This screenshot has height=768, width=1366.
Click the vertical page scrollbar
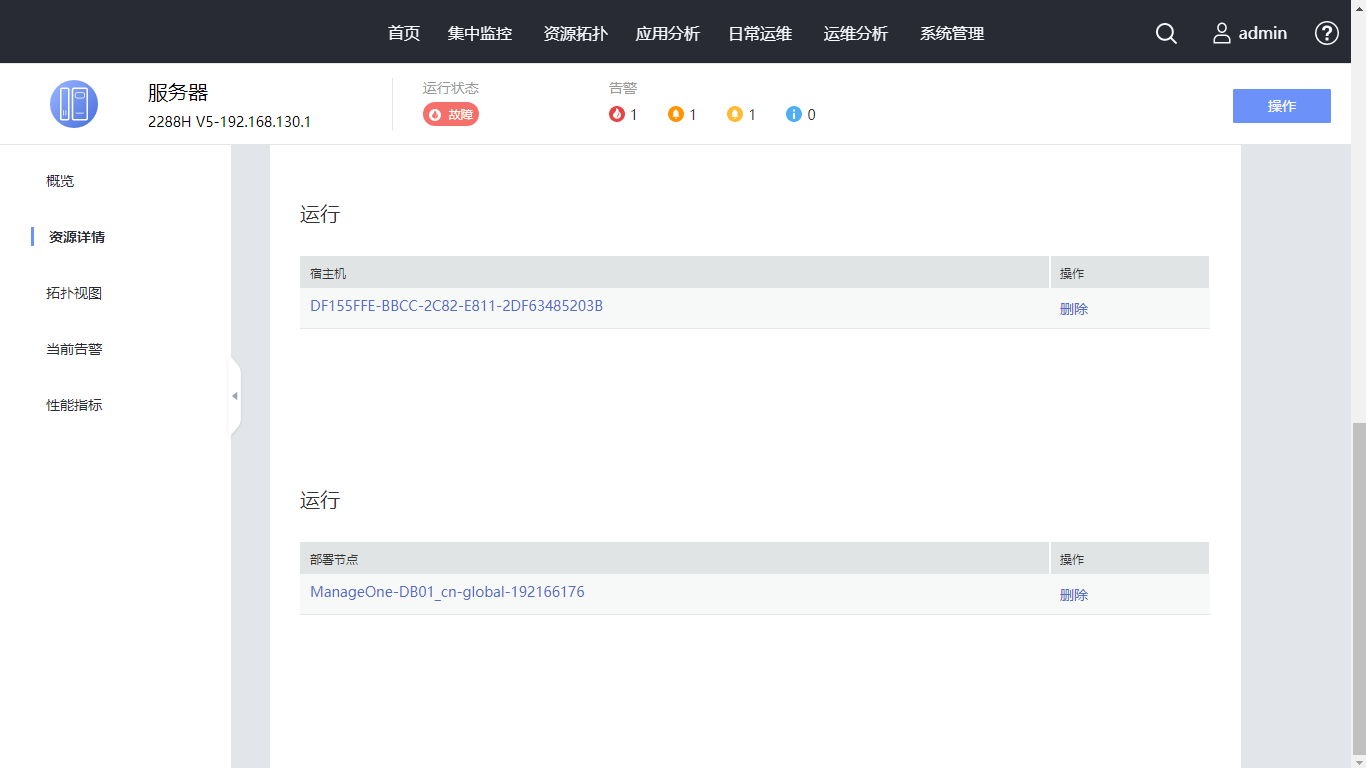(1358, 588)
